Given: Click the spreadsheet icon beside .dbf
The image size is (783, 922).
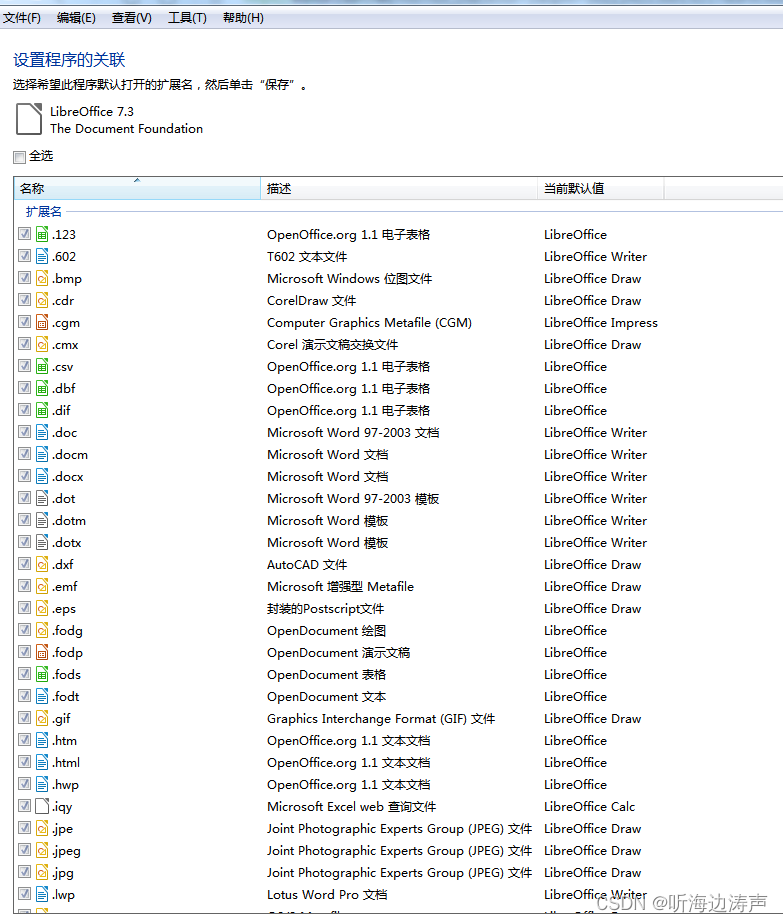Looking at the screenshot, I should 42,388.
